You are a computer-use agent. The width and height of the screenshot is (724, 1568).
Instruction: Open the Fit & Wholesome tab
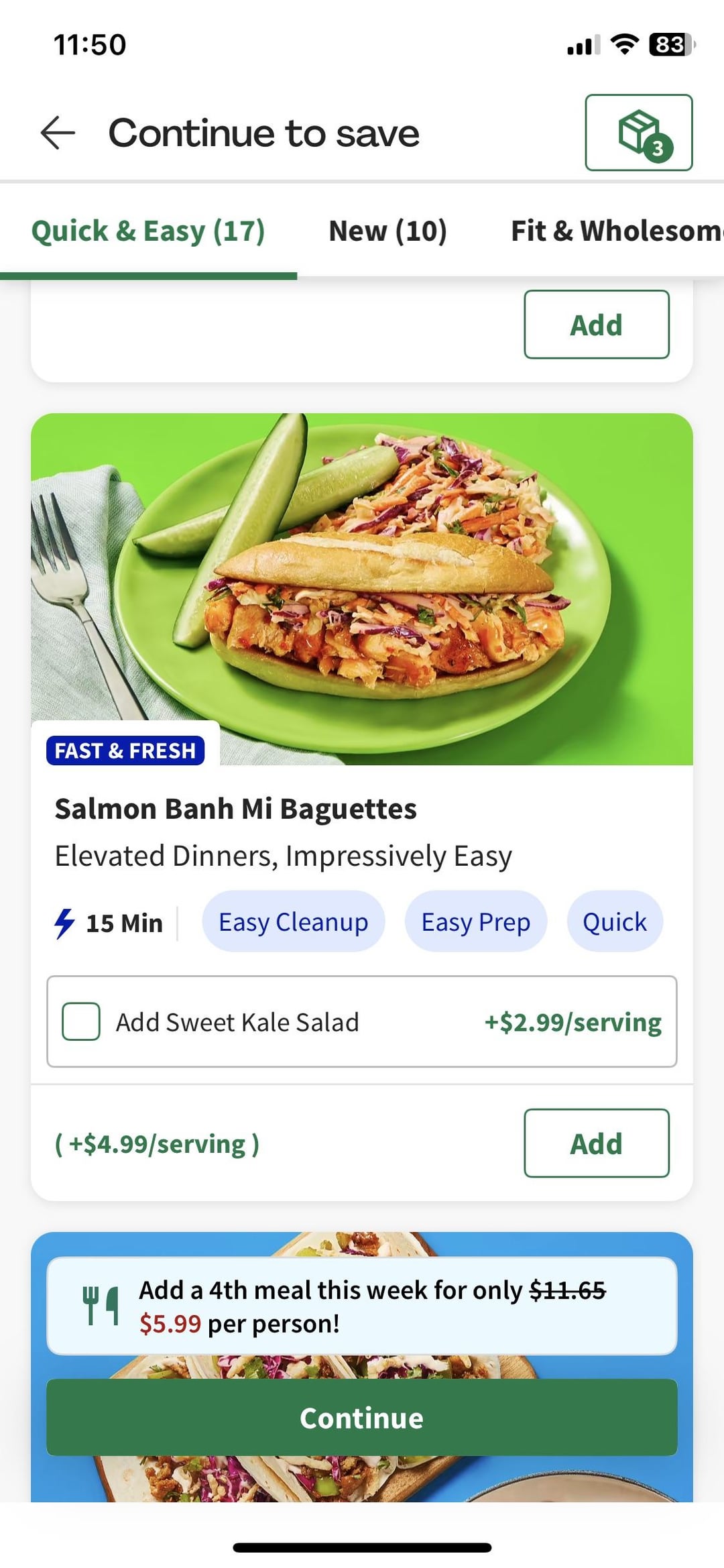coord(617,231)
